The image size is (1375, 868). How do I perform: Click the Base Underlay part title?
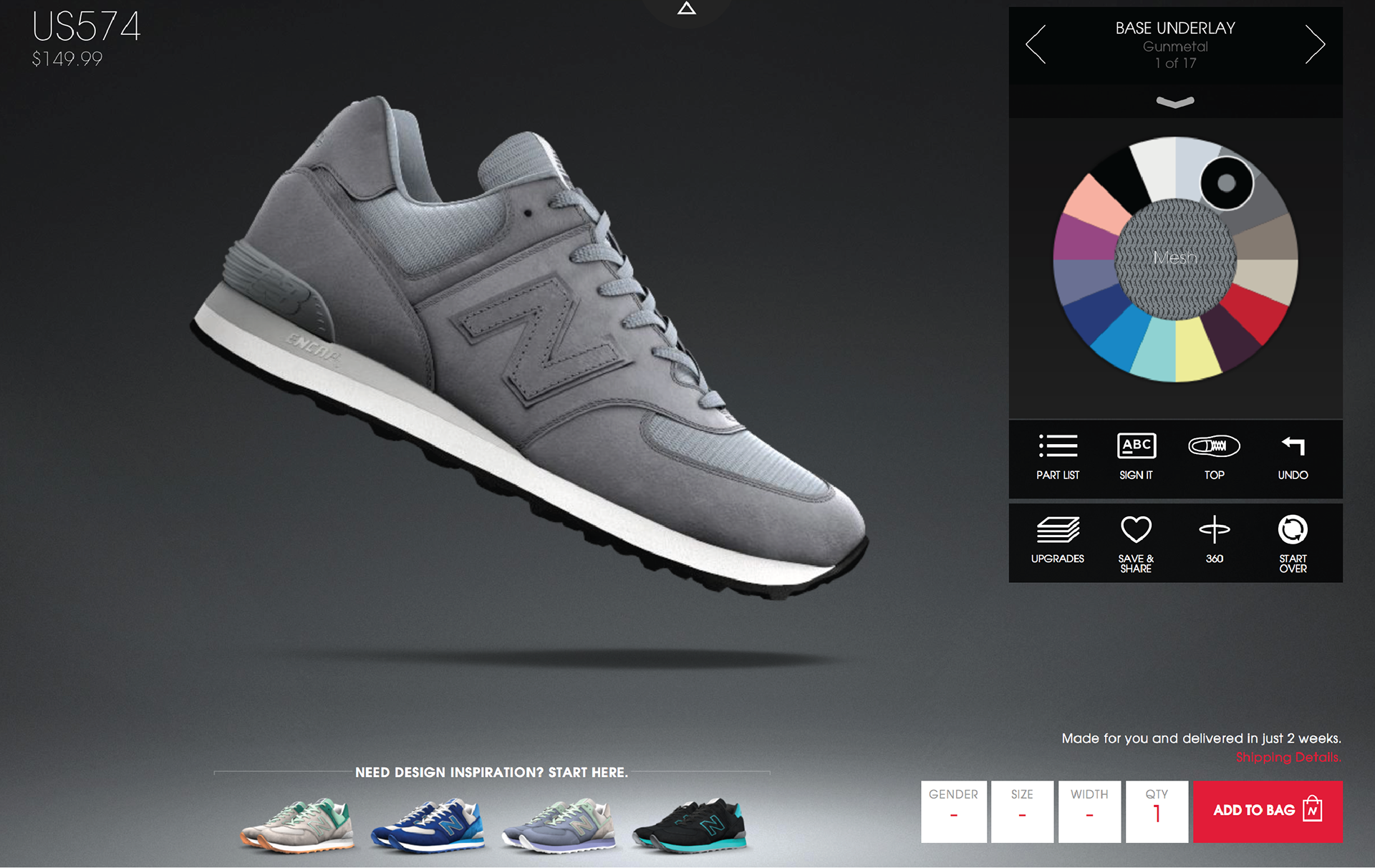click(1175, 28)
